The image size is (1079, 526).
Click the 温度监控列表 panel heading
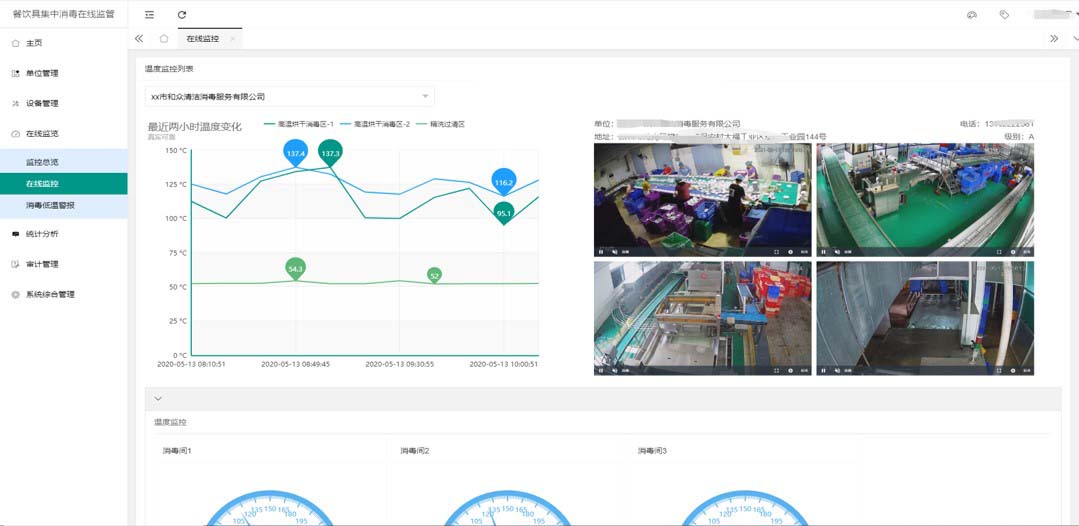click(169, 69)
